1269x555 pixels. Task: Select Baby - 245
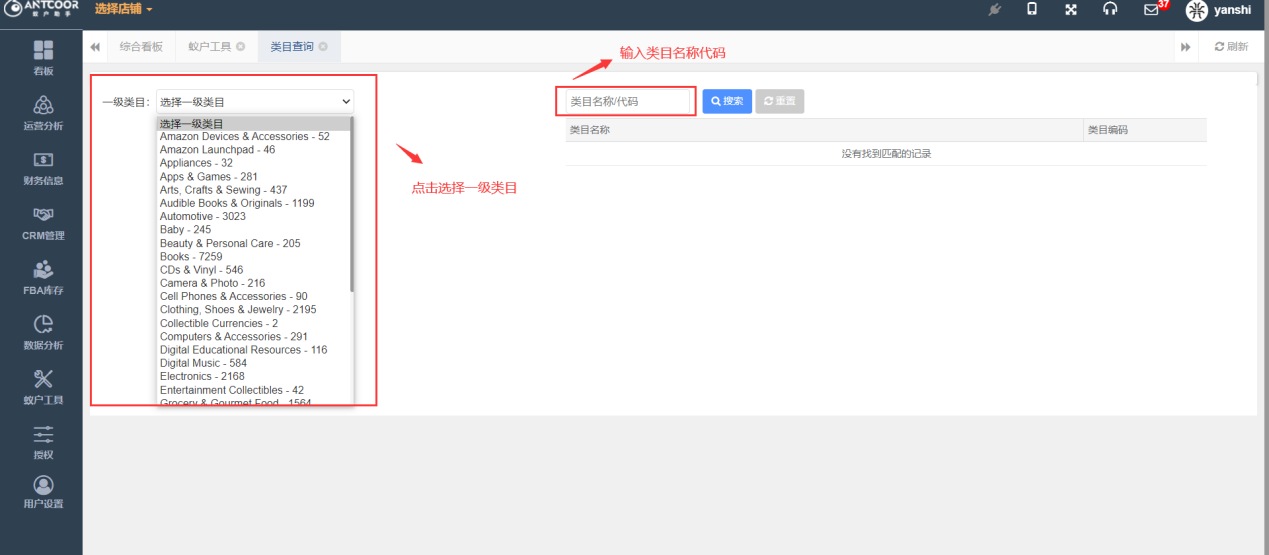(253, 230)
